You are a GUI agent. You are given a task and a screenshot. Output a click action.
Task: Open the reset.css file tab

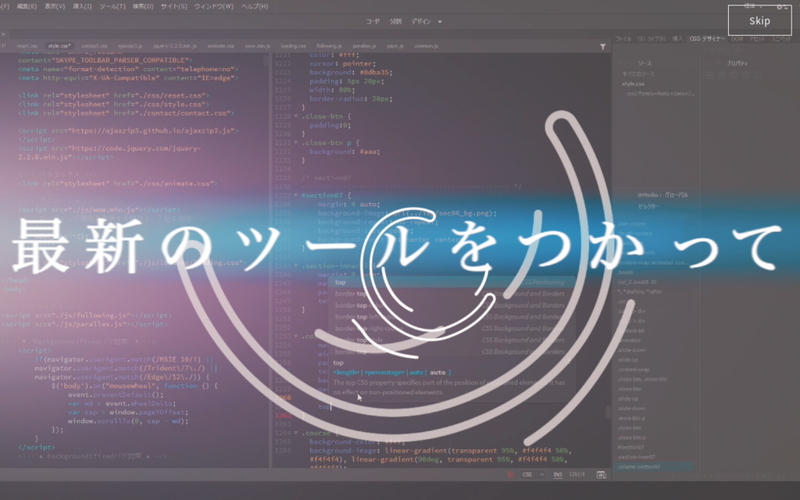coord(27,46)
